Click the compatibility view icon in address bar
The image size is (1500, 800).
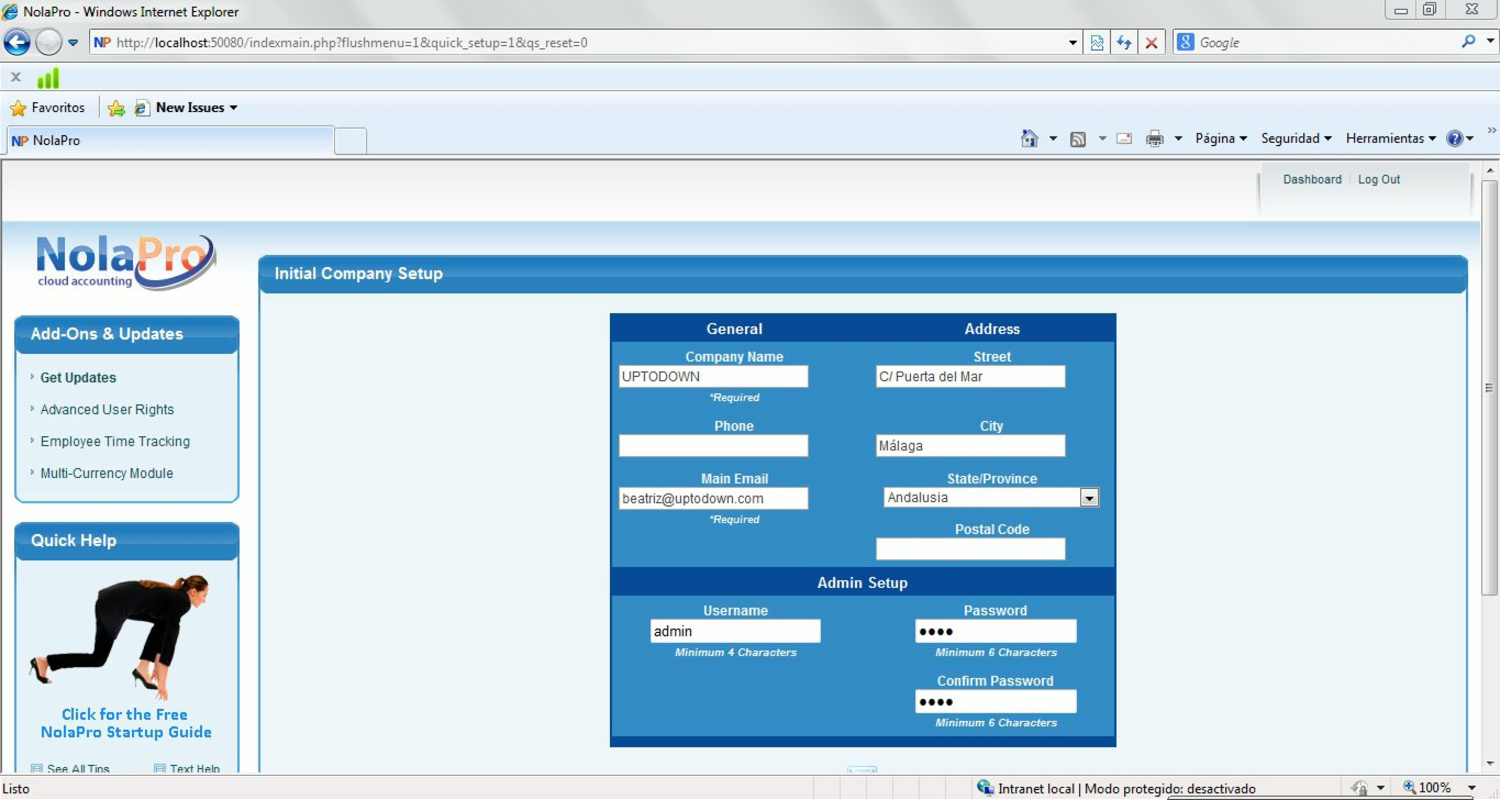[x=1097, y=42]
